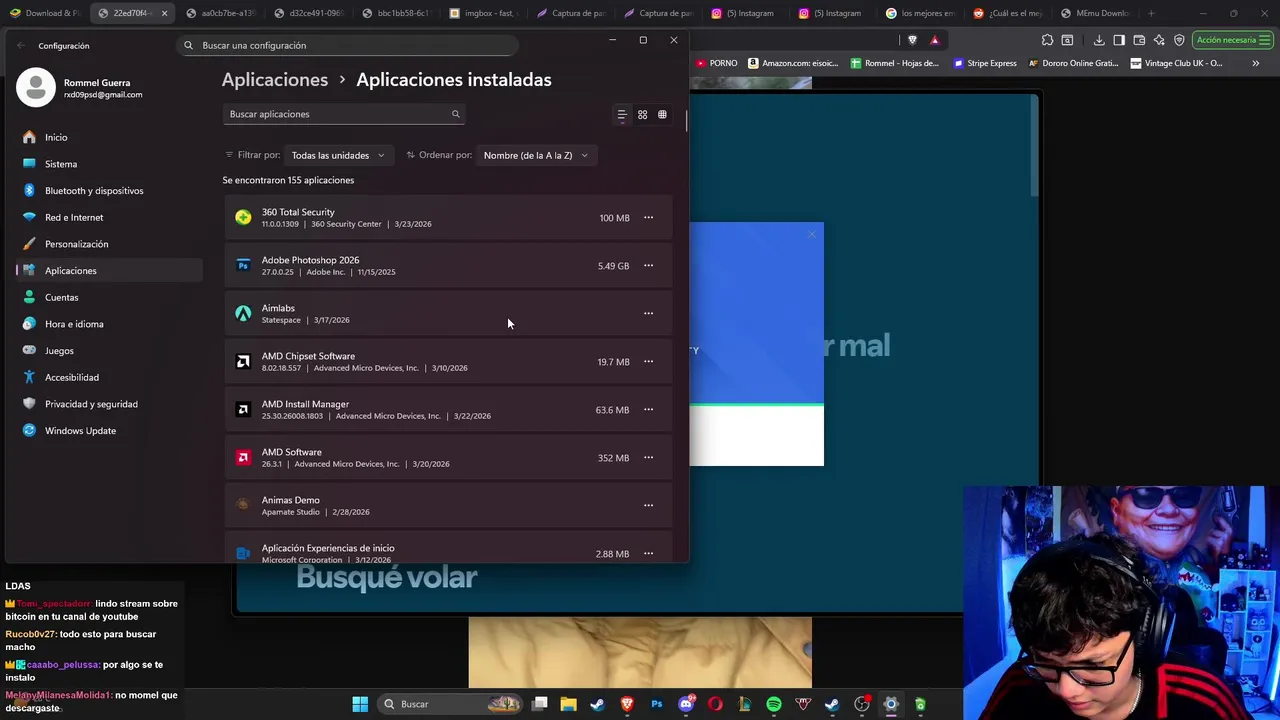
Task: Click the Settings apps list scrollbar
Action: coord(686,123)
